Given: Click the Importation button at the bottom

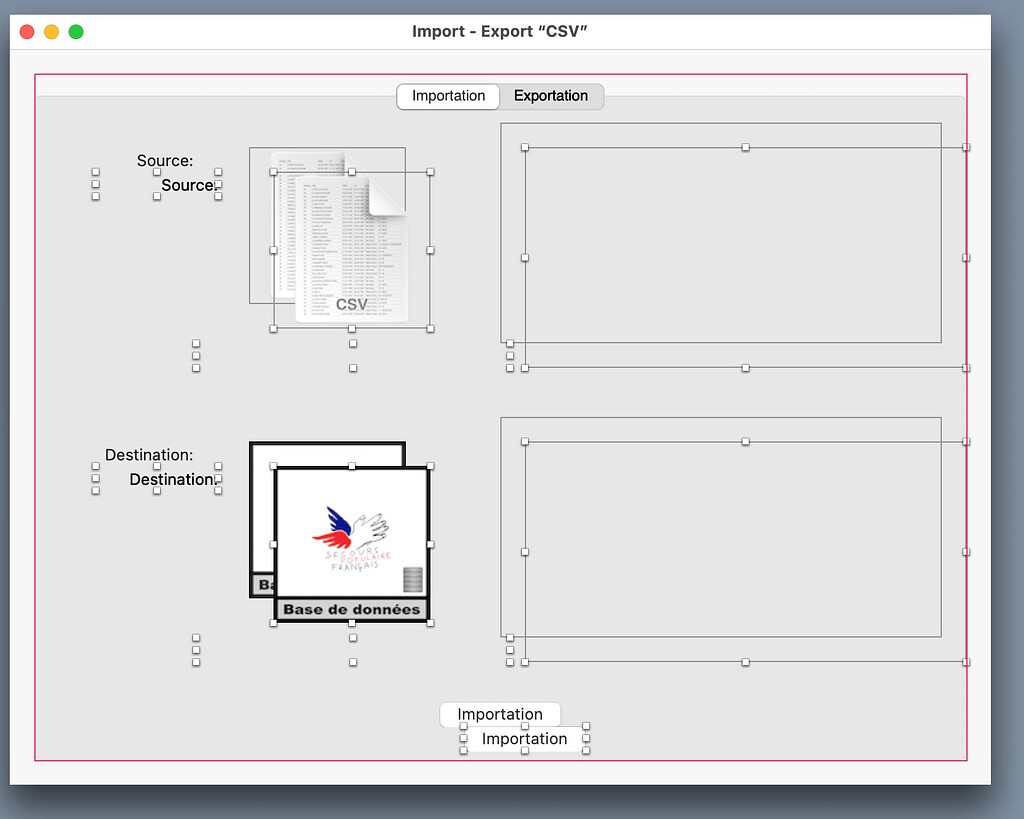Looking at the screenshot, I should [x=500, y=714].
